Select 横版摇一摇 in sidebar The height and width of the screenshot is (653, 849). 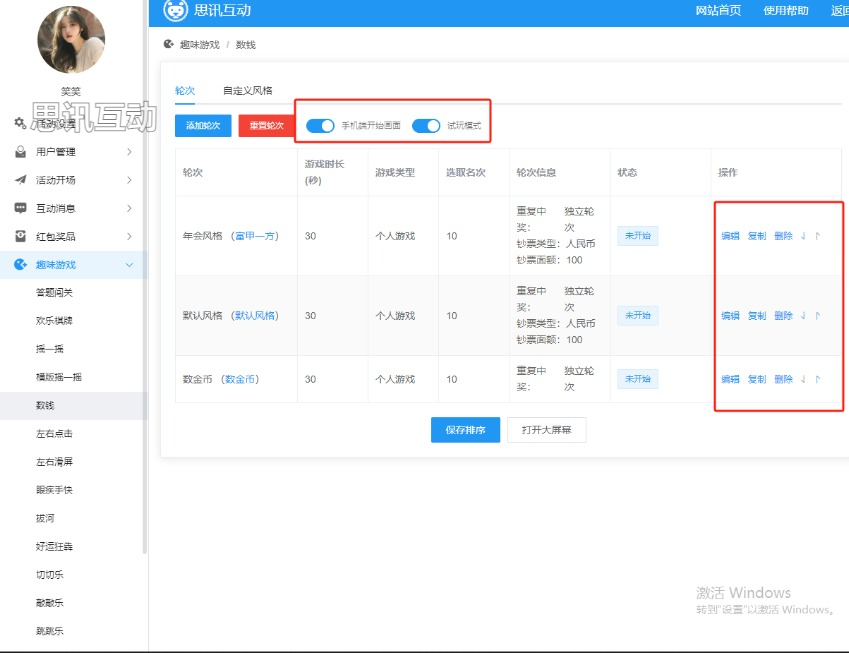58,377
